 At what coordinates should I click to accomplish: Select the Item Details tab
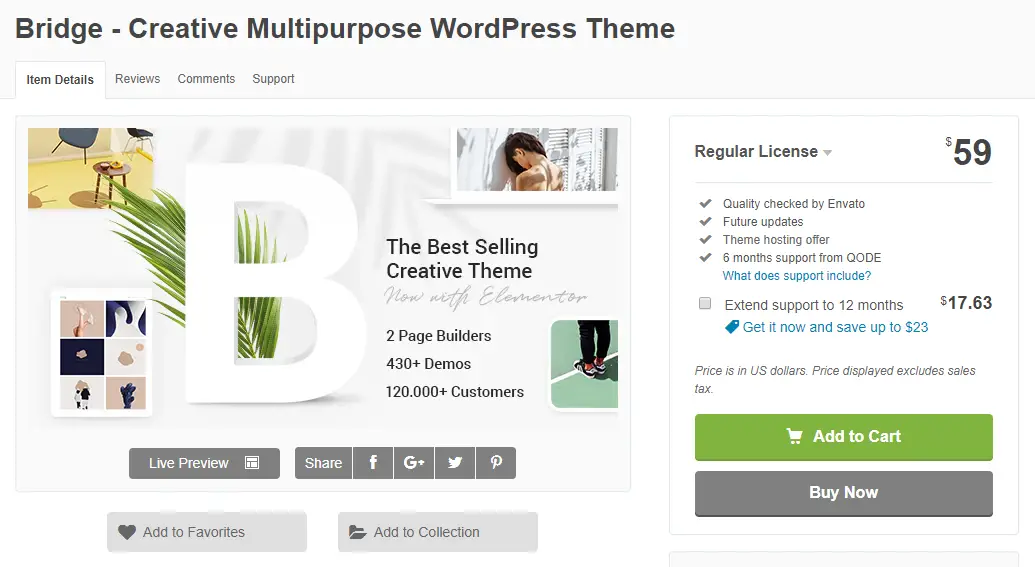pyautogui.click(x=60, y=80)
